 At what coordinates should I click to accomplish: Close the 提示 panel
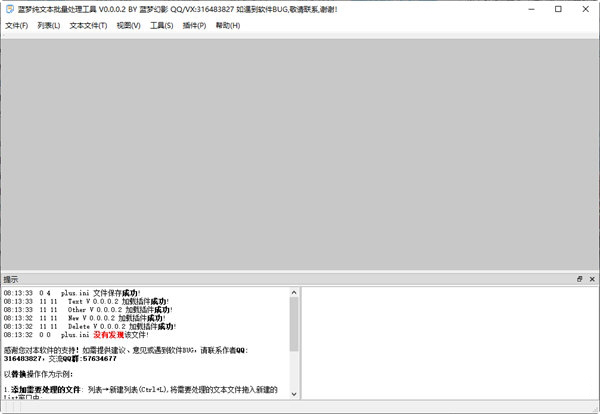[x=592, y=279]
